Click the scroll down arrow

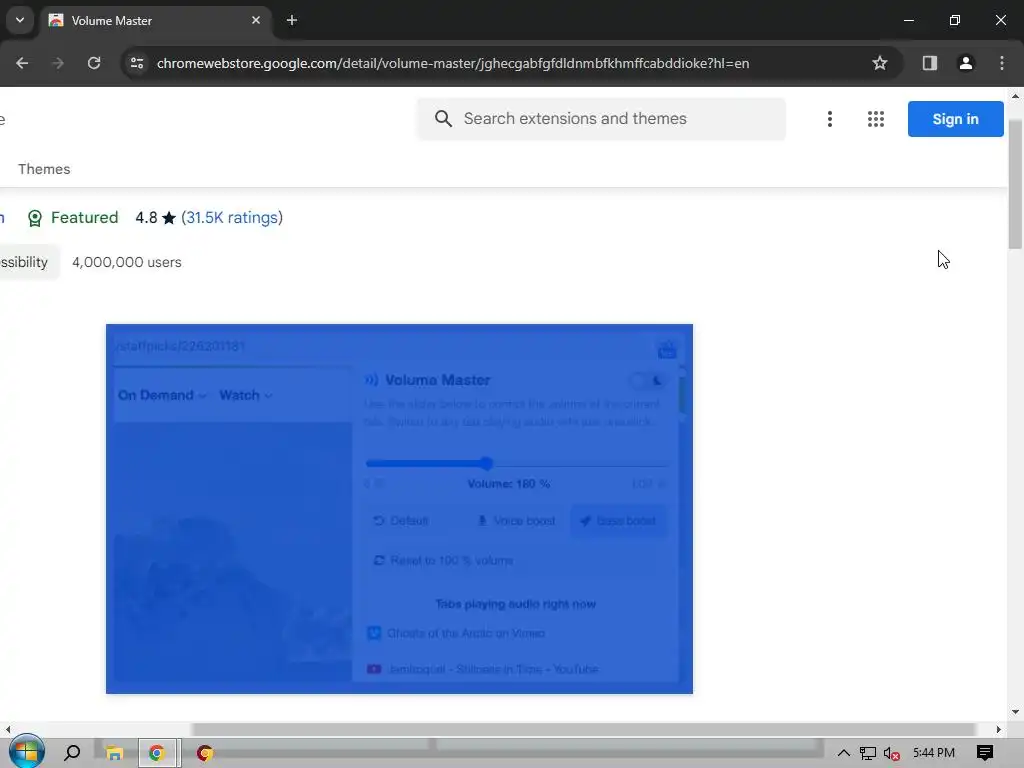click(1015, 712)
